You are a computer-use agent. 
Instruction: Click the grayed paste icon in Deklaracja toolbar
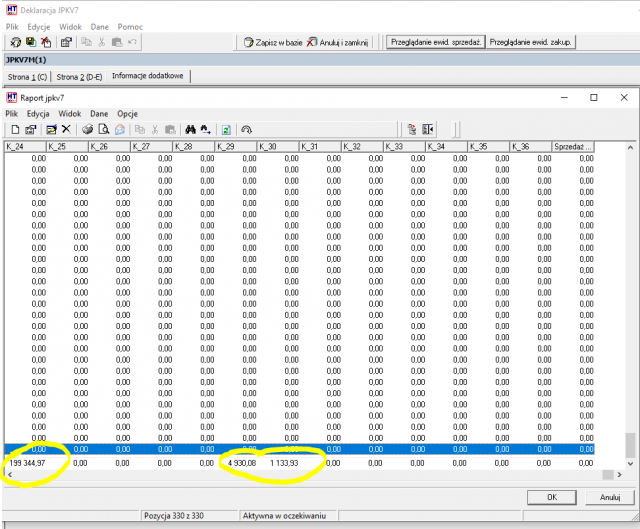point(117,42)
